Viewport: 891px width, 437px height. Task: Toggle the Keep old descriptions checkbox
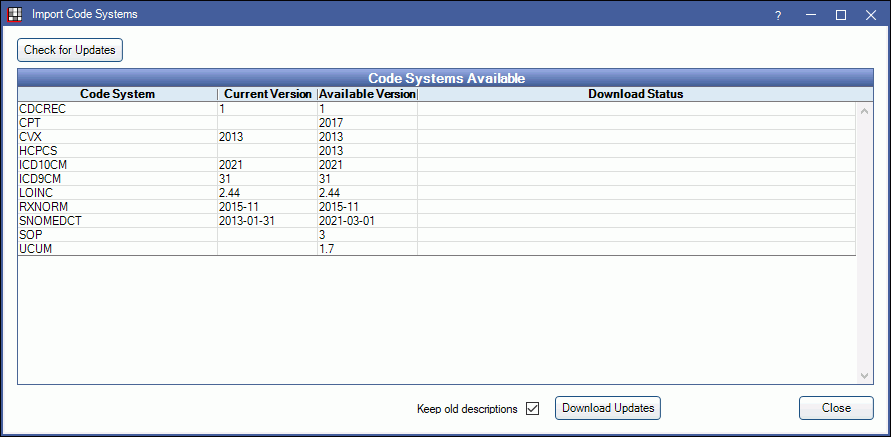pyautogui.click(x=532, y=409)
